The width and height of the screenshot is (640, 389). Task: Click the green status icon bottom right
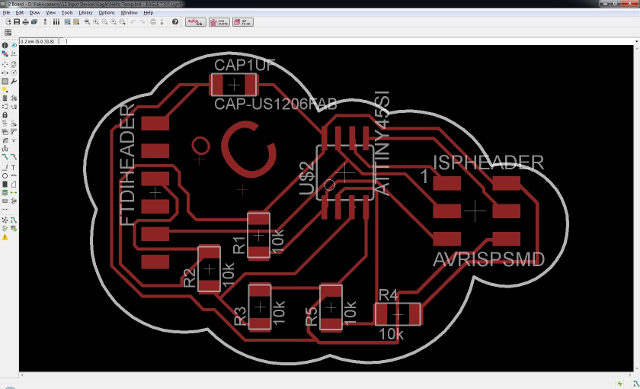pos(620,384)
